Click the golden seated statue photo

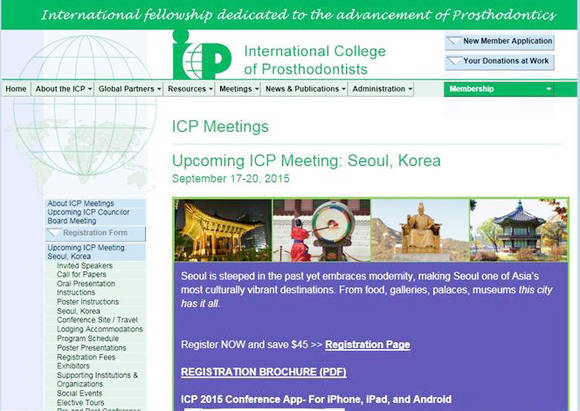click(x=420, y=230)
